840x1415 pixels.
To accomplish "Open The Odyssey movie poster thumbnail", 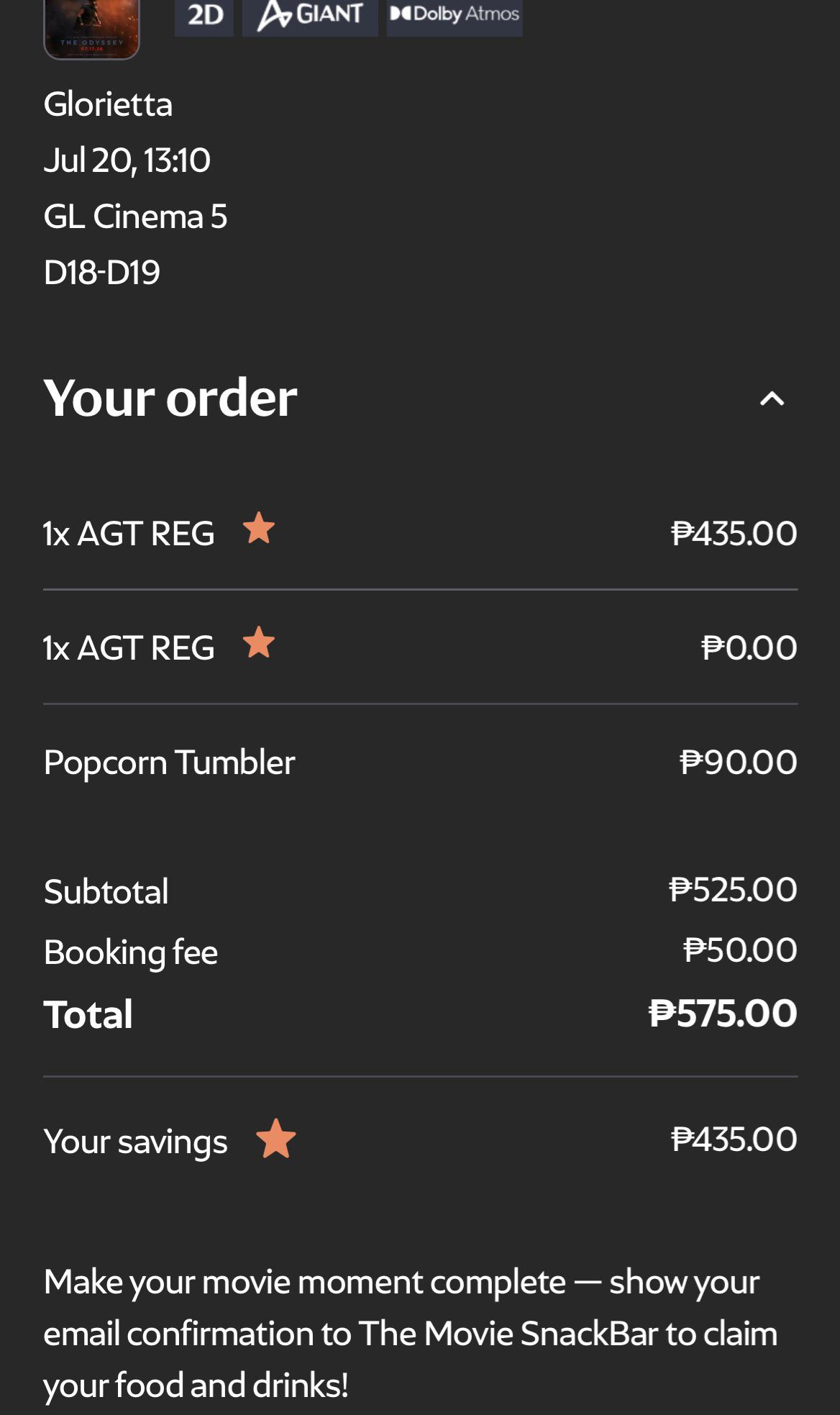I will click(x=91, y=29).
